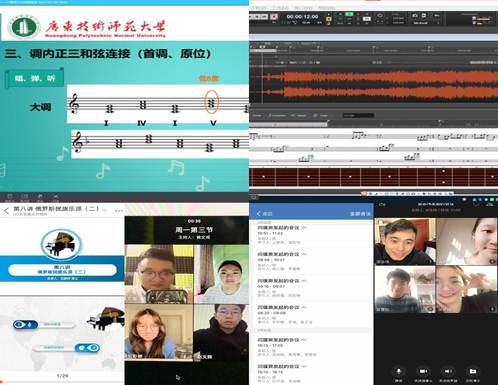Open the three-dot menu of the lecture page
The height and width of the screenshot is (385, 498).
(x=119, y=211)
